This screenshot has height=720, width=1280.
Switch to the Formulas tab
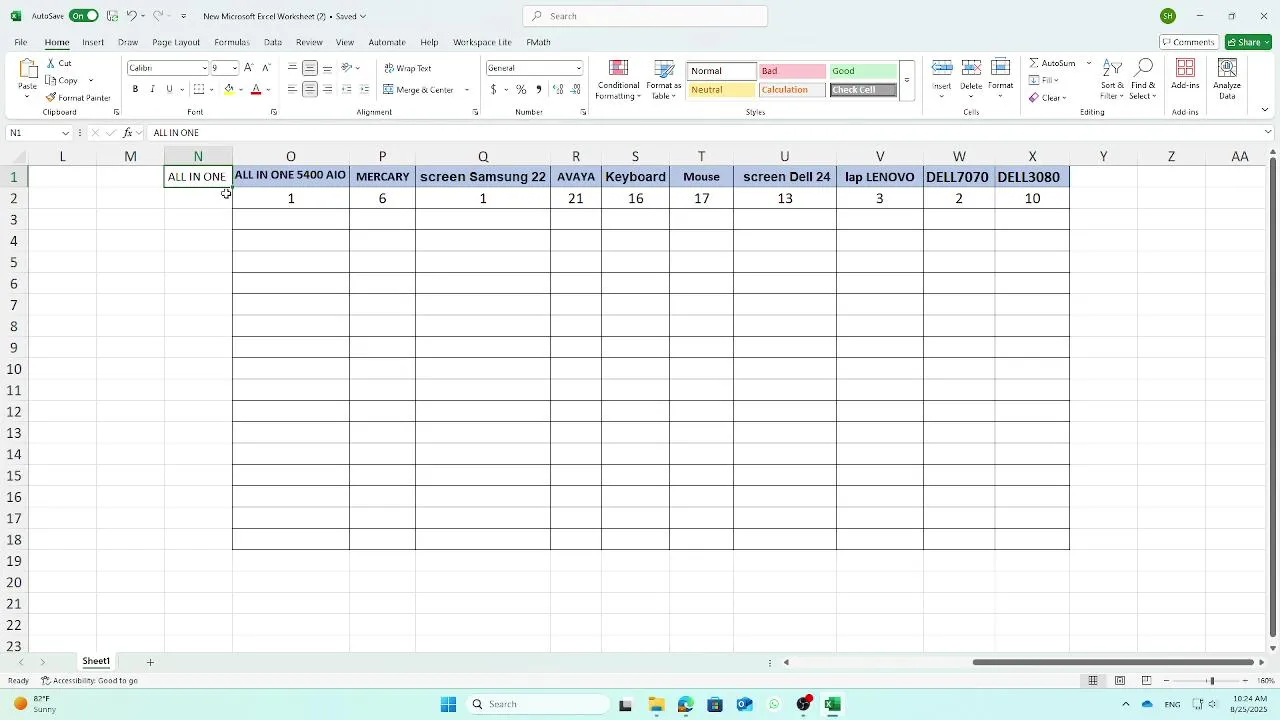click(231, 42)
